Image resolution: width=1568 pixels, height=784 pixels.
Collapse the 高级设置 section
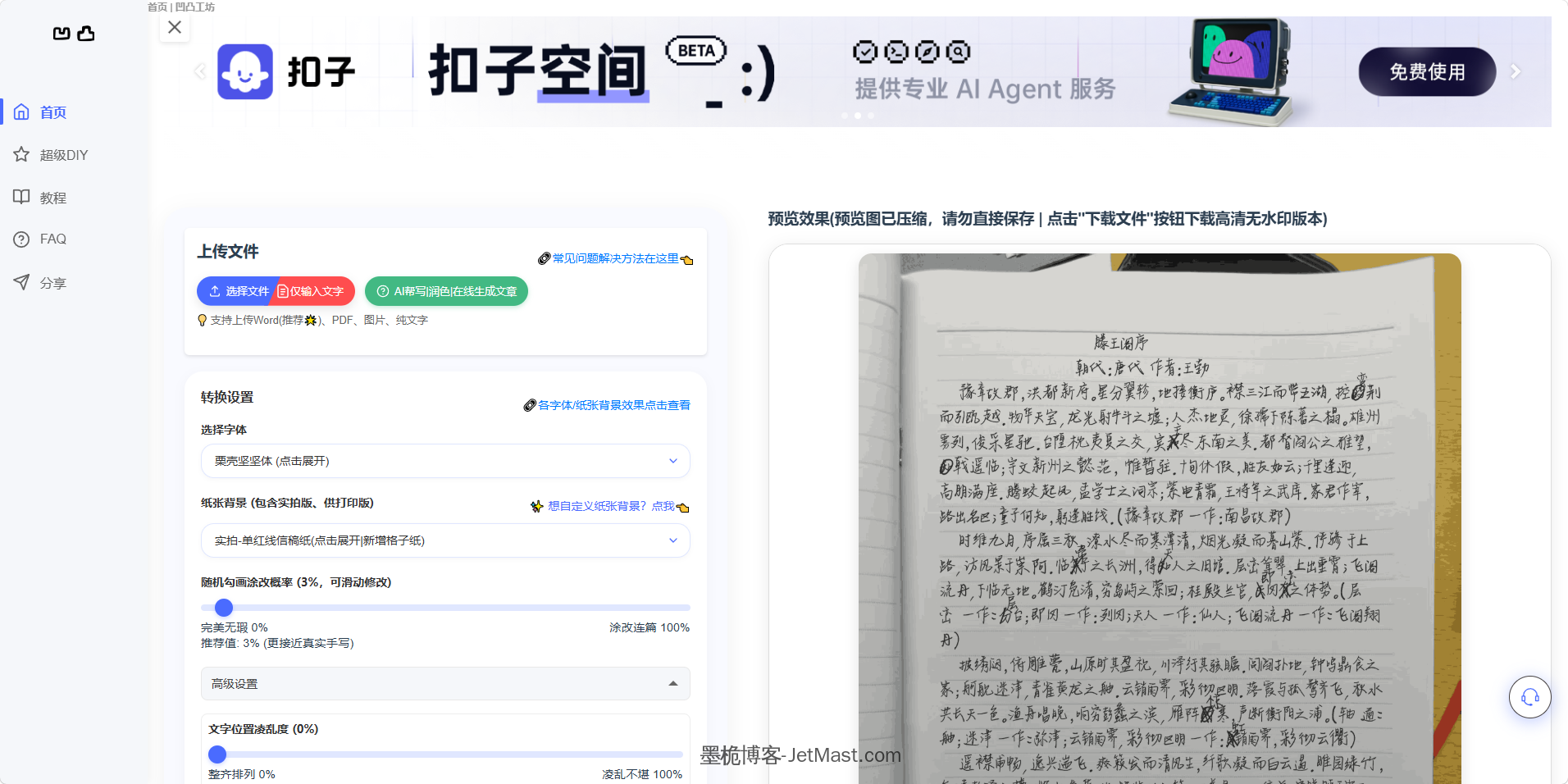[445, 684]
